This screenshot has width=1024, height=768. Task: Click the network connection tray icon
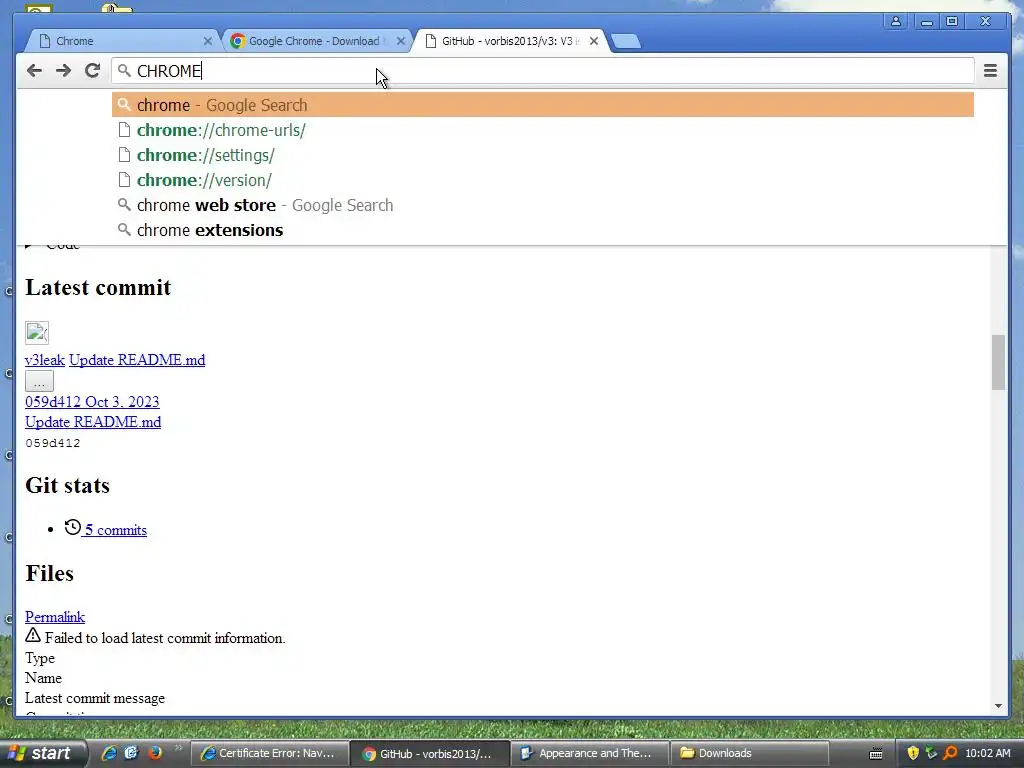931,753
